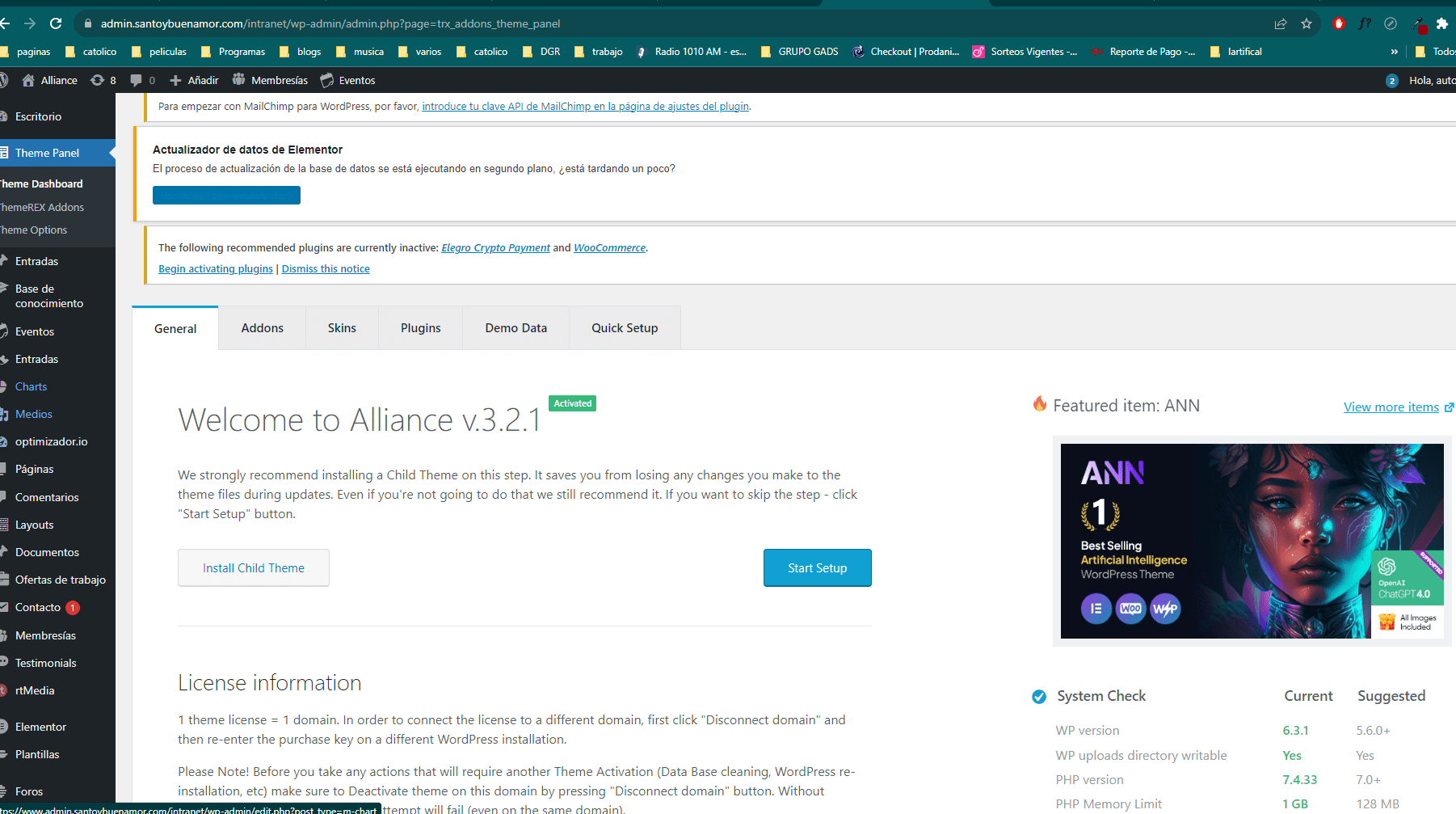Open the DGR bookmark folder

pos(541,51)
